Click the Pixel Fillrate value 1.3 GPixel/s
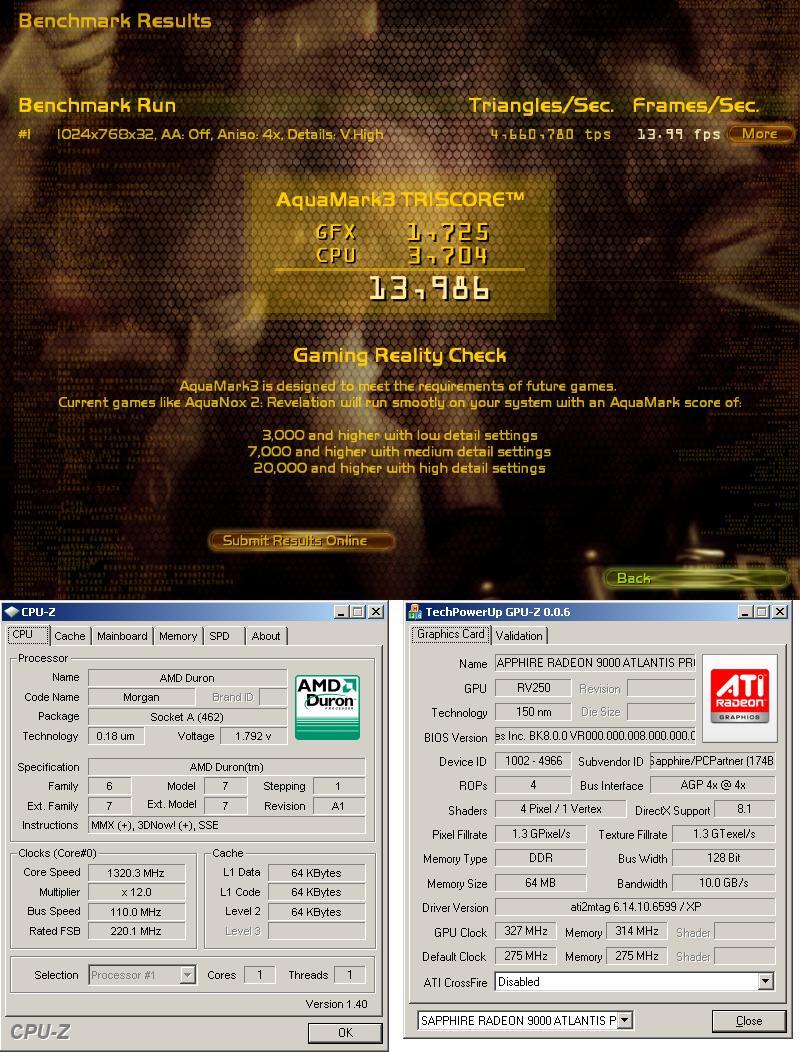Screen dimensions: 800x1052 pos(540,834)
